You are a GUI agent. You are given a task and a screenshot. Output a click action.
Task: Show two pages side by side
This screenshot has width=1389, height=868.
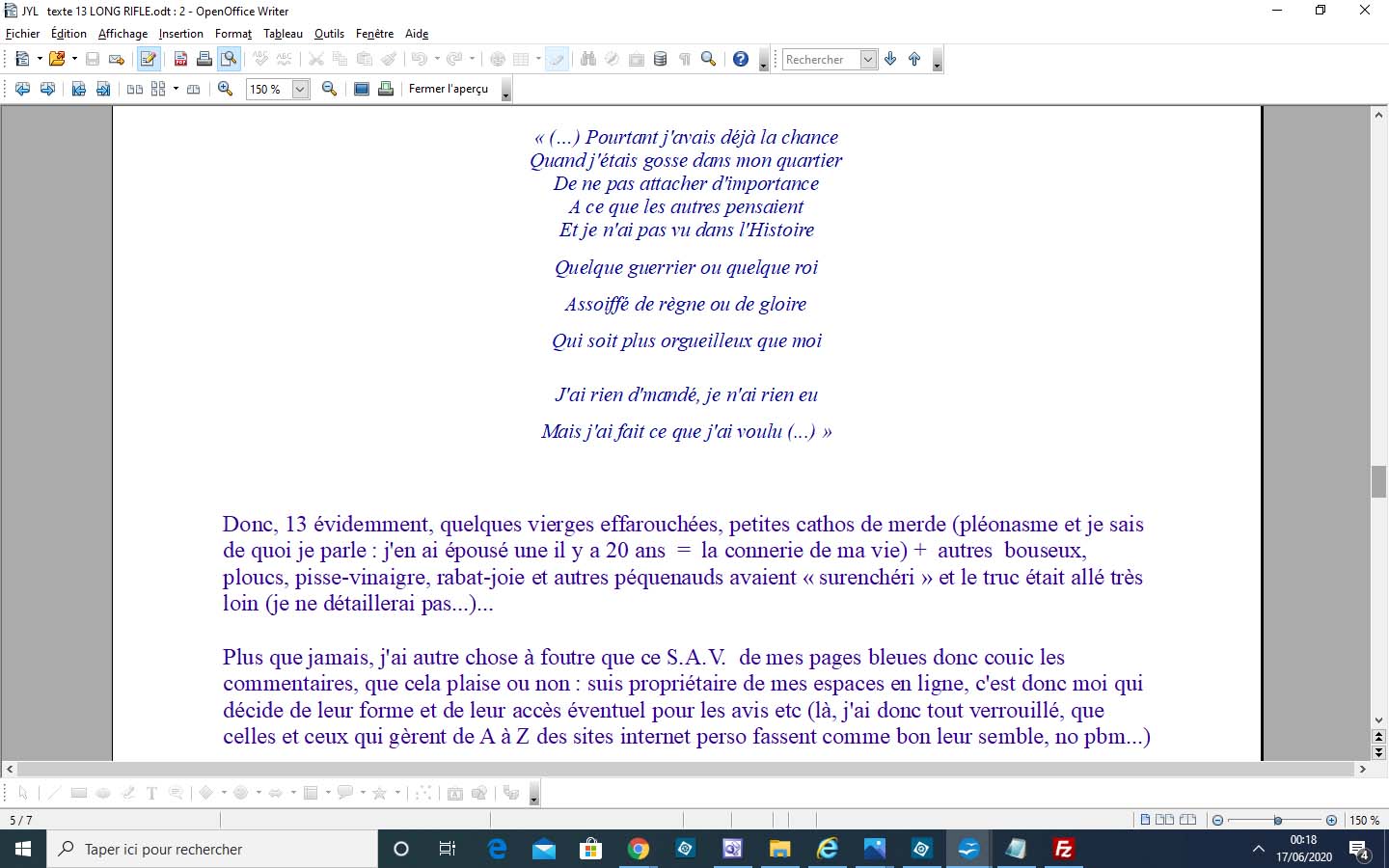pyautogui.click(x=135, y=89)
